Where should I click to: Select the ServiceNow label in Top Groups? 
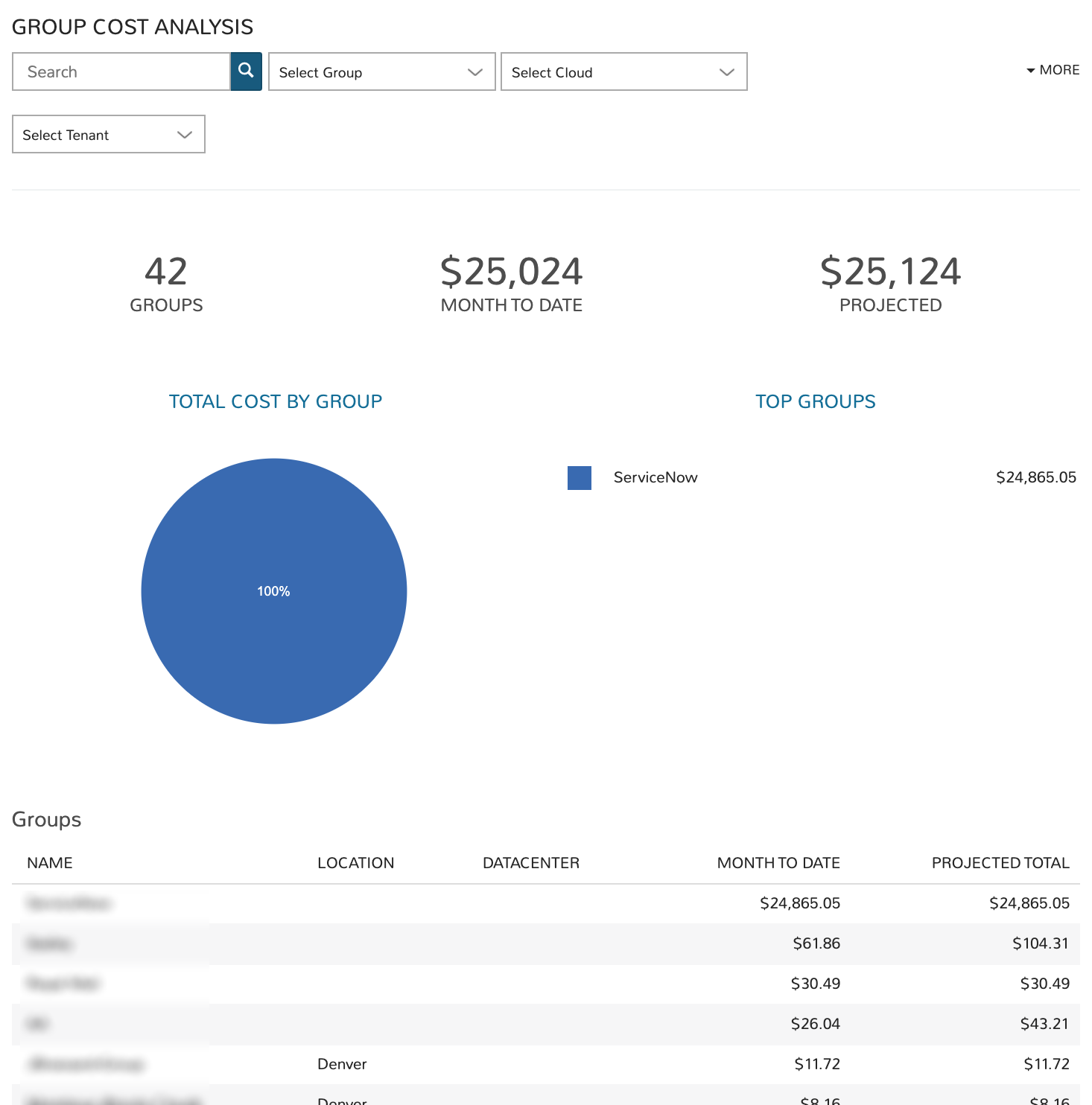click(x=655, y=477)
